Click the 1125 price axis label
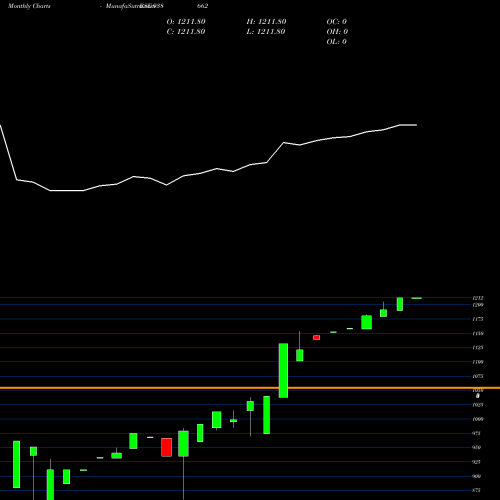This screenshot has height=500, width=500. point(478,348)
